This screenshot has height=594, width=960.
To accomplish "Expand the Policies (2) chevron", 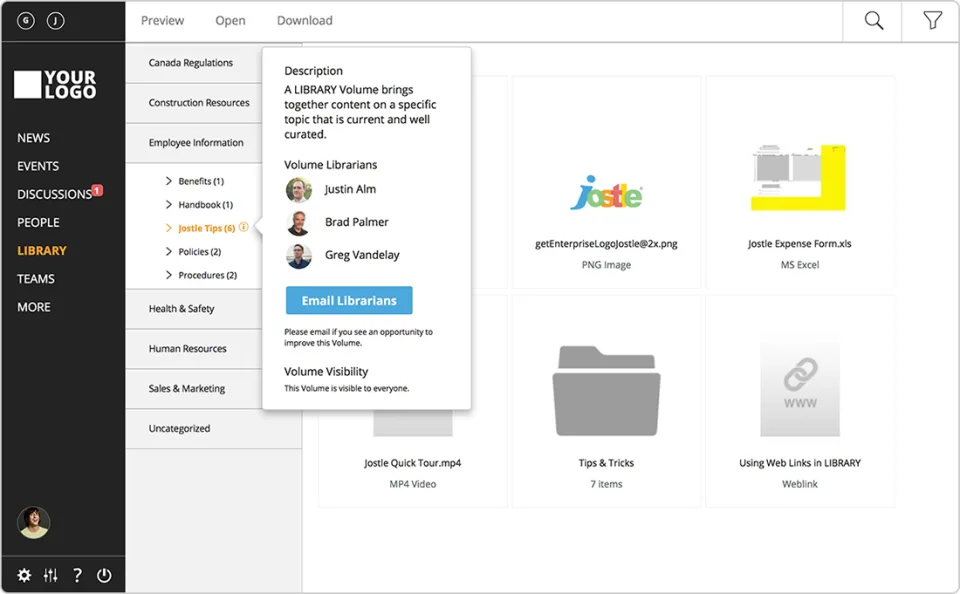I will point(168,251).
